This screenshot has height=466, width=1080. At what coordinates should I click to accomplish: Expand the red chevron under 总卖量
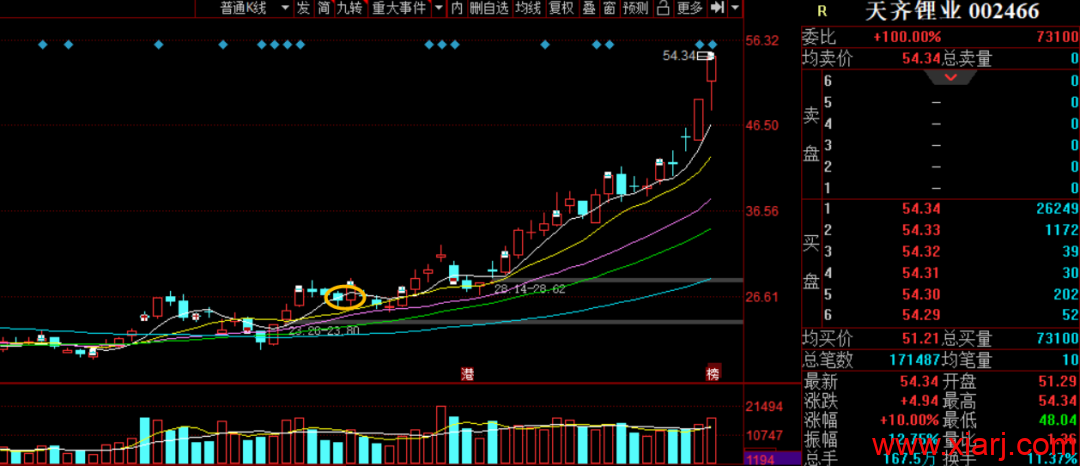pos(951,76)
